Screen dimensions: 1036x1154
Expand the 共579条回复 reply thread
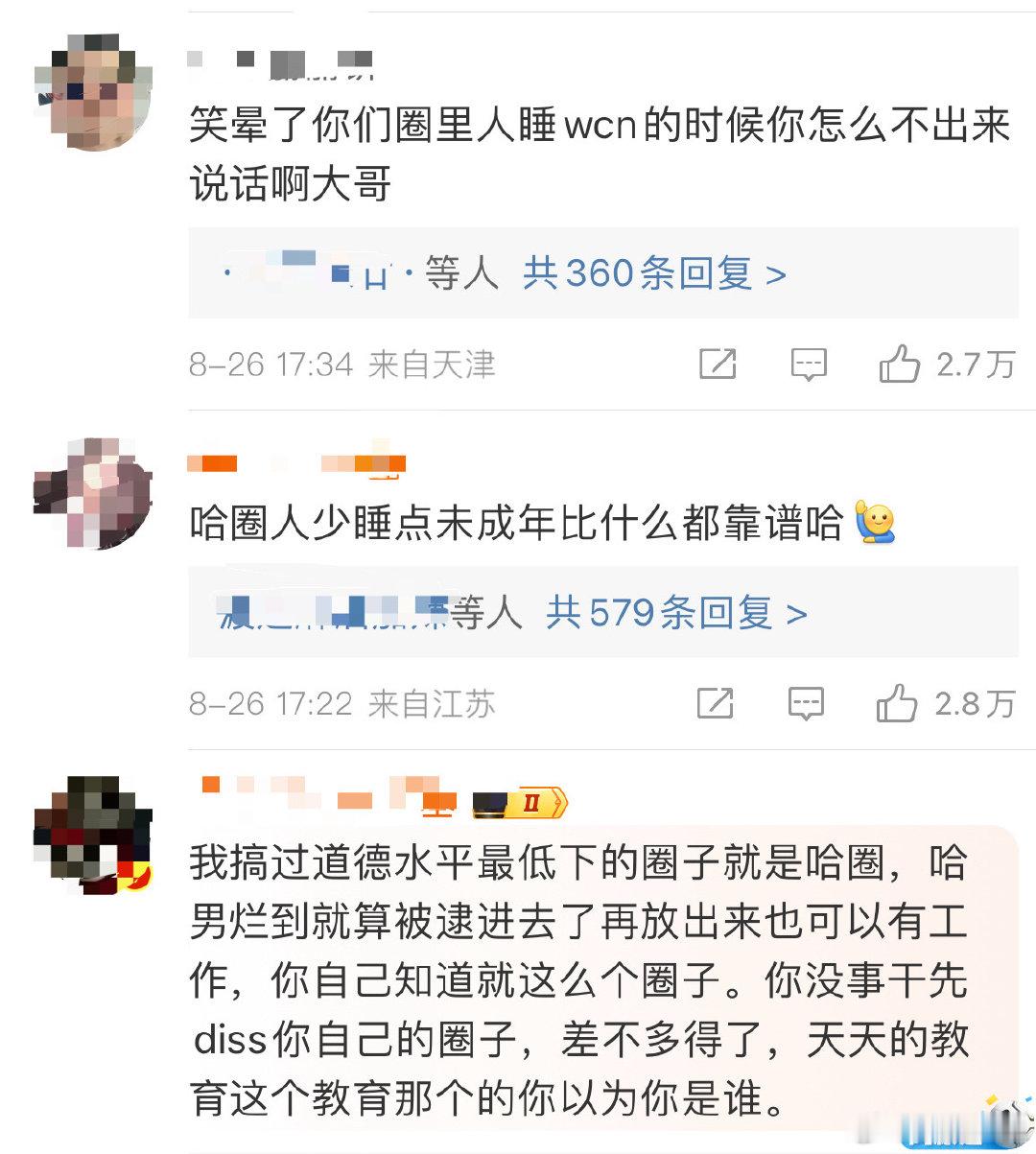click(x=676, y=613)
